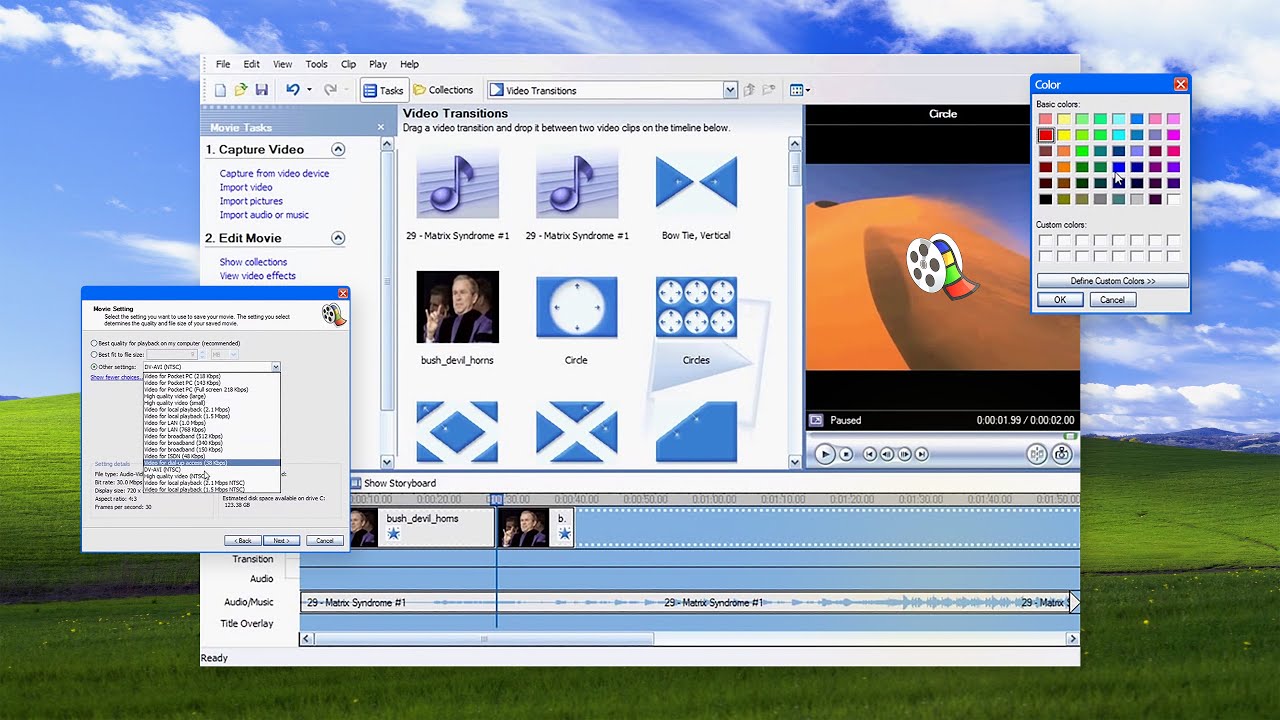Pick the black basic color swatch
This screenshot has width=1280, height=720.
coord(1045,199)
